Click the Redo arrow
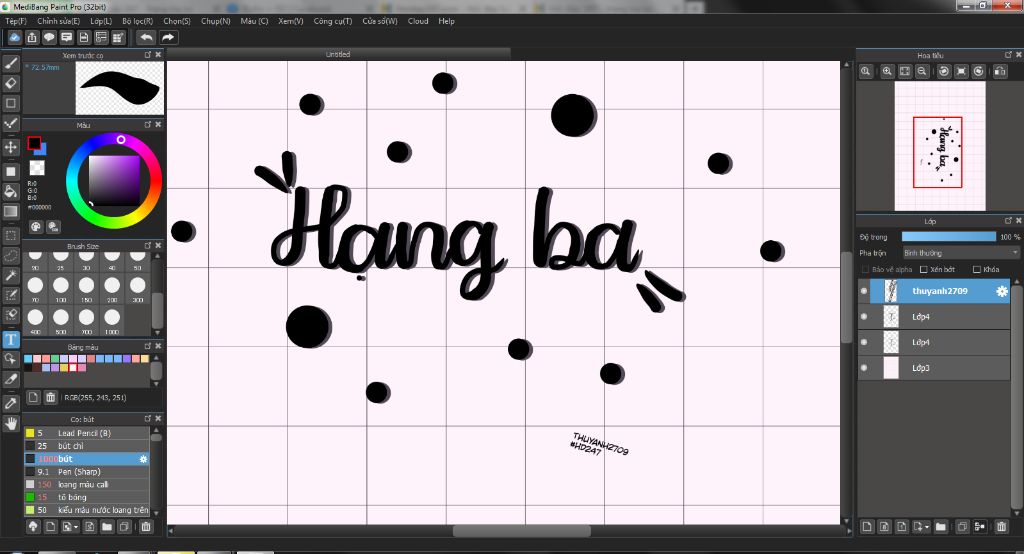The height and width of the screenshot is (554, 1024). click(168, 37)
